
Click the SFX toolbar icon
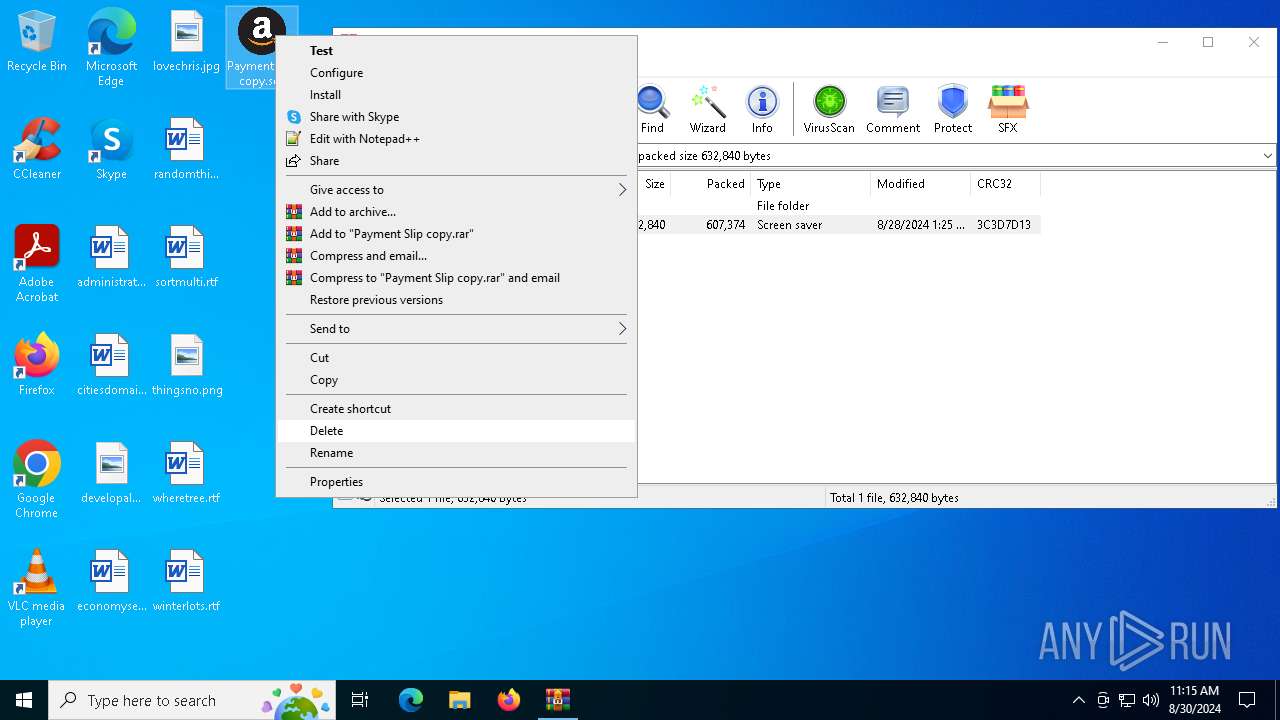pos(1007,109)
